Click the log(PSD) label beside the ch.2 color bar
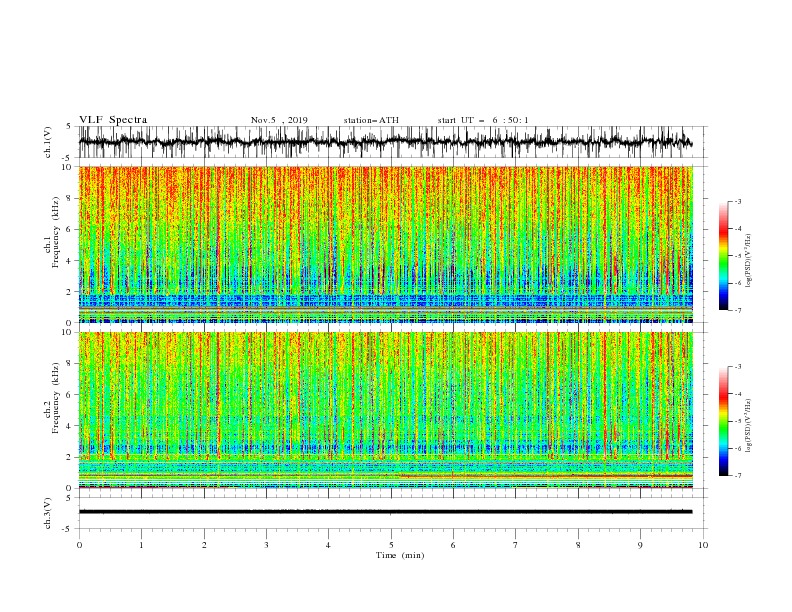 pos(748,425)
